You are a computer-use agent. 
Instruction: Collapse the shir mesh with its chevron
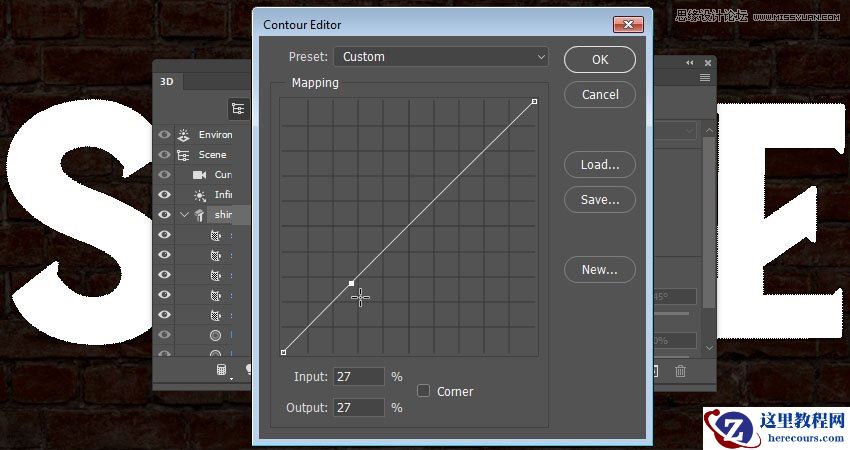point(184,215)
